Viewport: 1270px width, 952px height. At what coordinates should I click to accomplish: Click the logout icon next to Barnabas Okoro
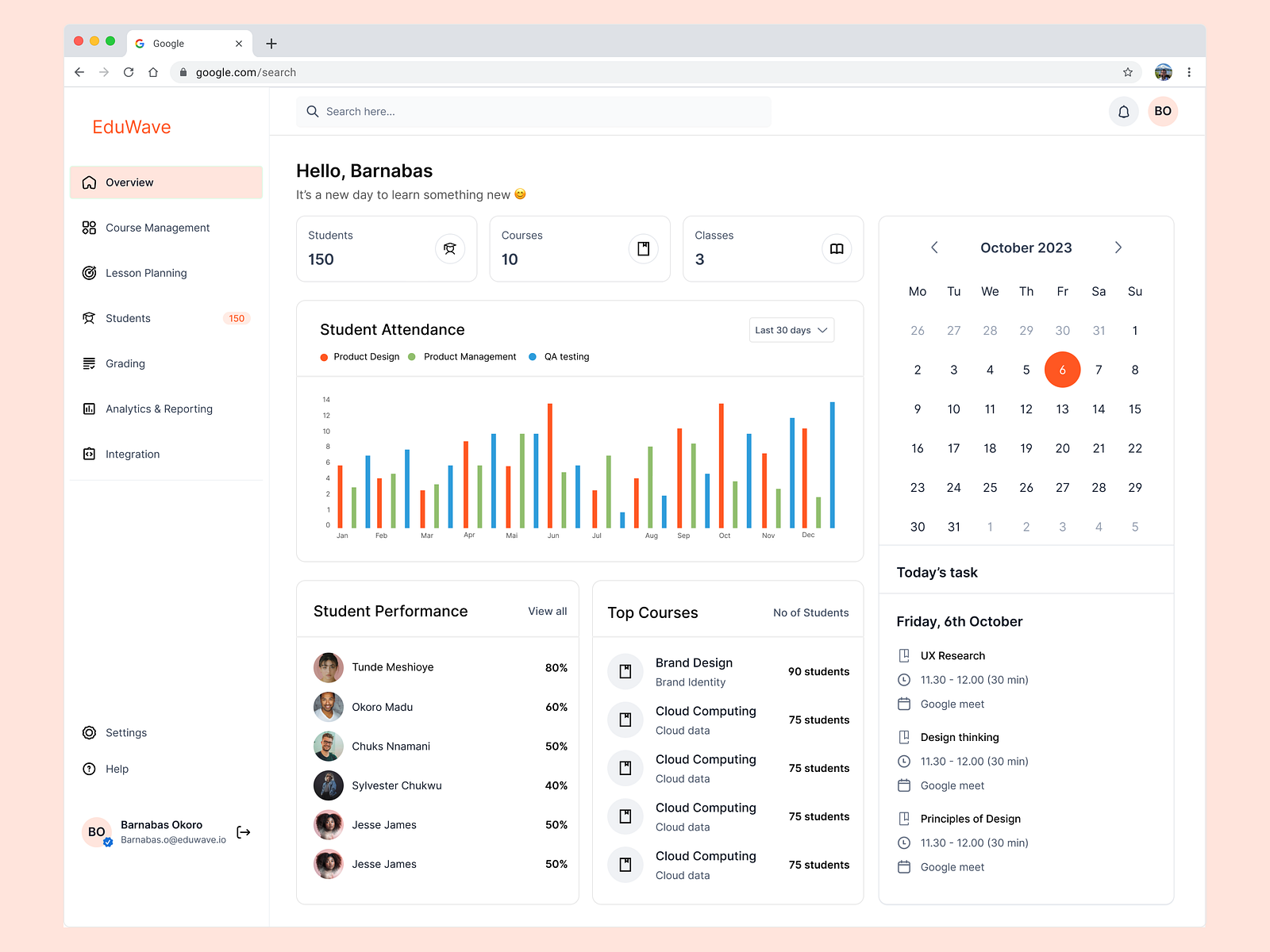[244, 832]
